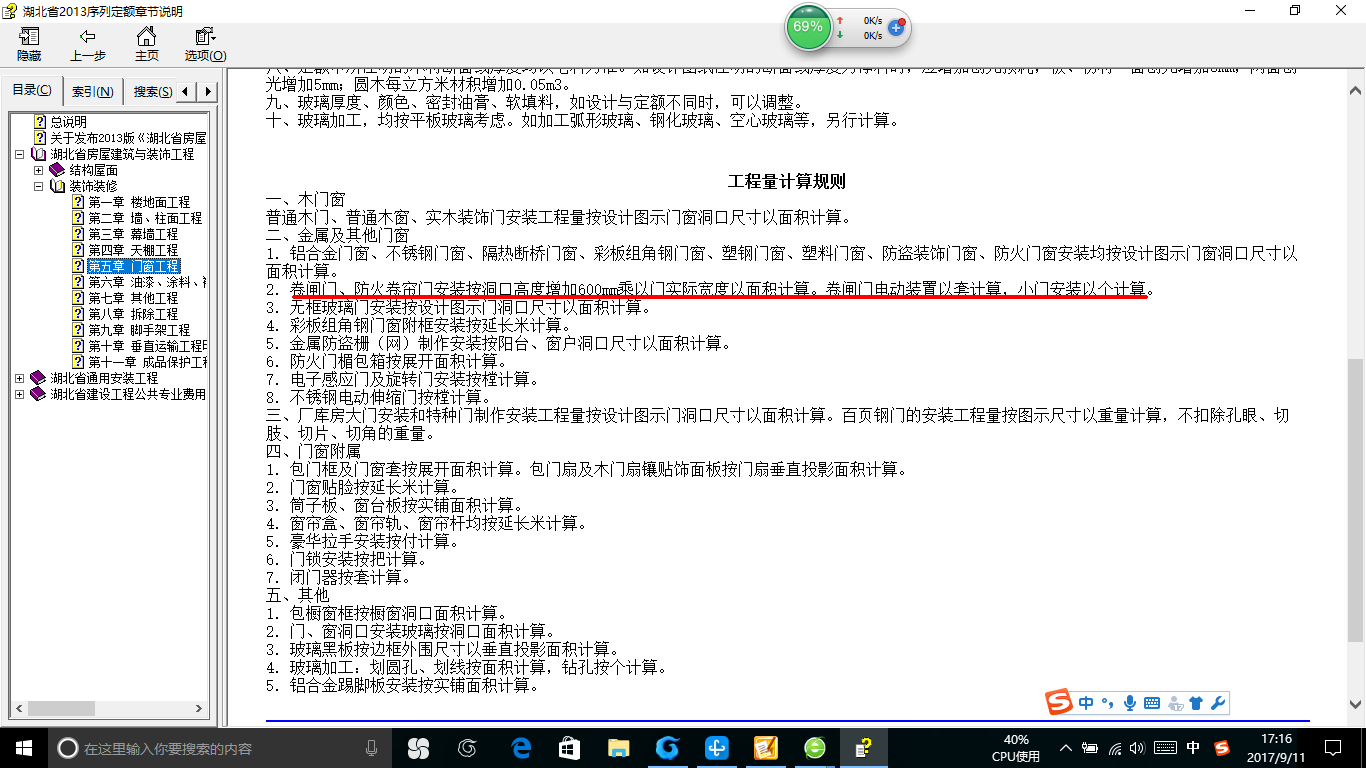Click the tray 中 input language indicator
The image size is (1366, 768).
[x=1193, y=748]
